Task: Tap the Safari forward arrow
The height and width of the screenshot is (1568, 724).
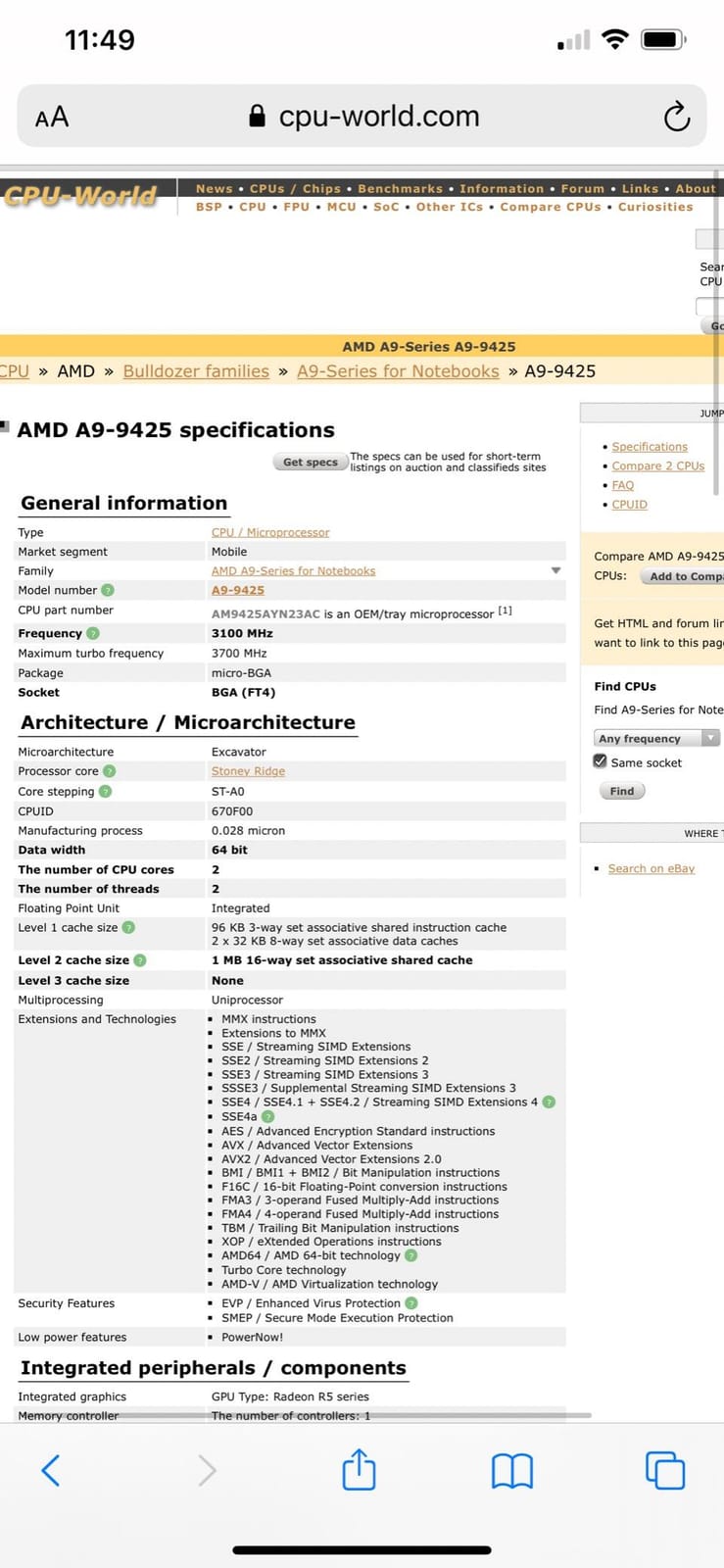Action: pyautogui.click(x=207, y=1469)
